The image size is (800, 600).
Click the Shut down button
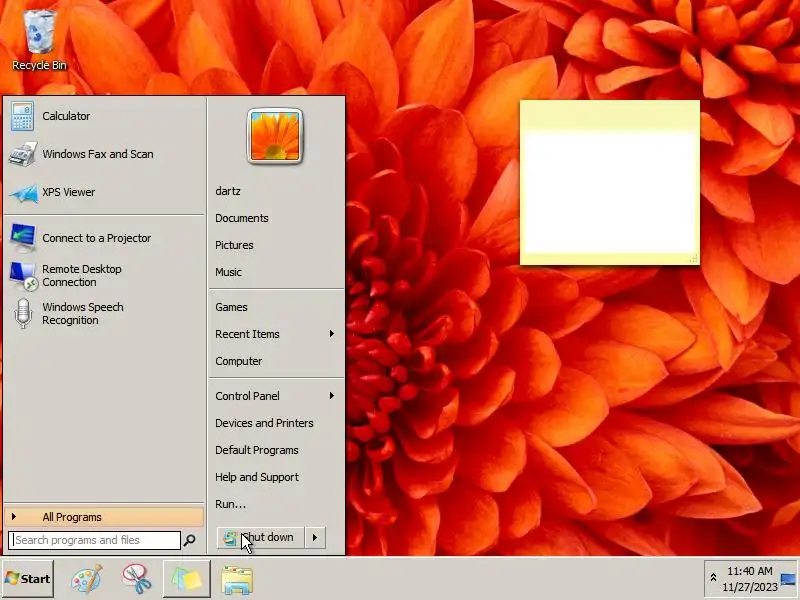click(261, 537)
